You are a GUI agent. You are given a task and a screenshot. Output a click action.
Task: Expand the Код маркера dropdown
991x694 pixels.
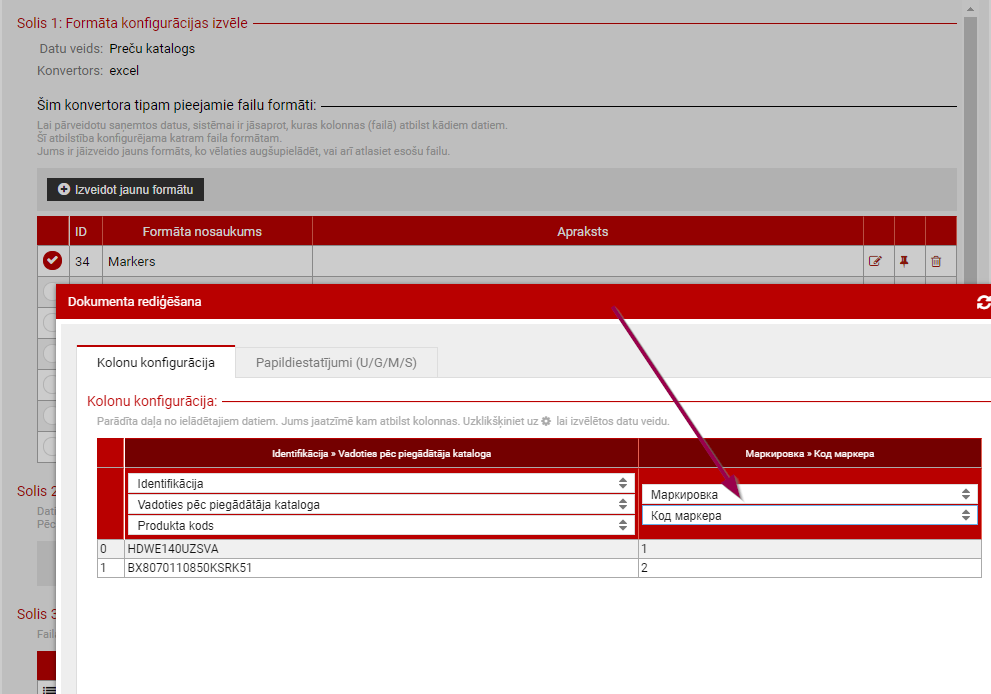[809, 516]
